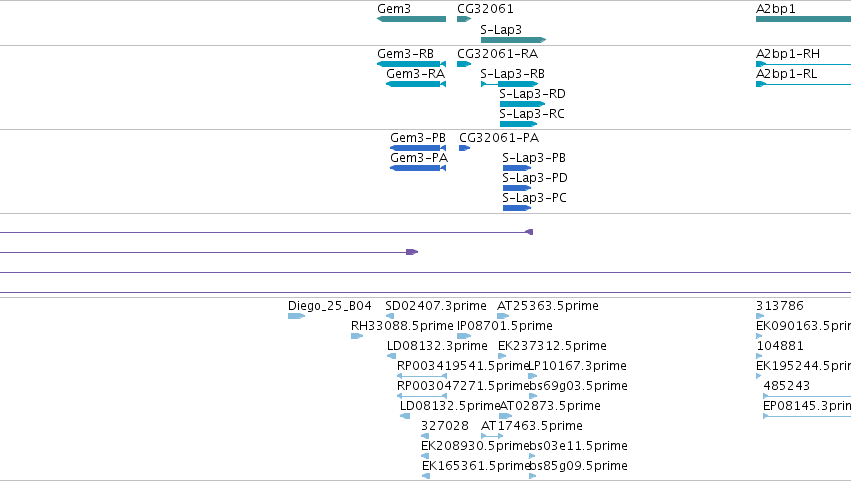This screenshot has width=851, height=481.
Task: Select the S-Lap3-PD protein feature
Action: 517,188
